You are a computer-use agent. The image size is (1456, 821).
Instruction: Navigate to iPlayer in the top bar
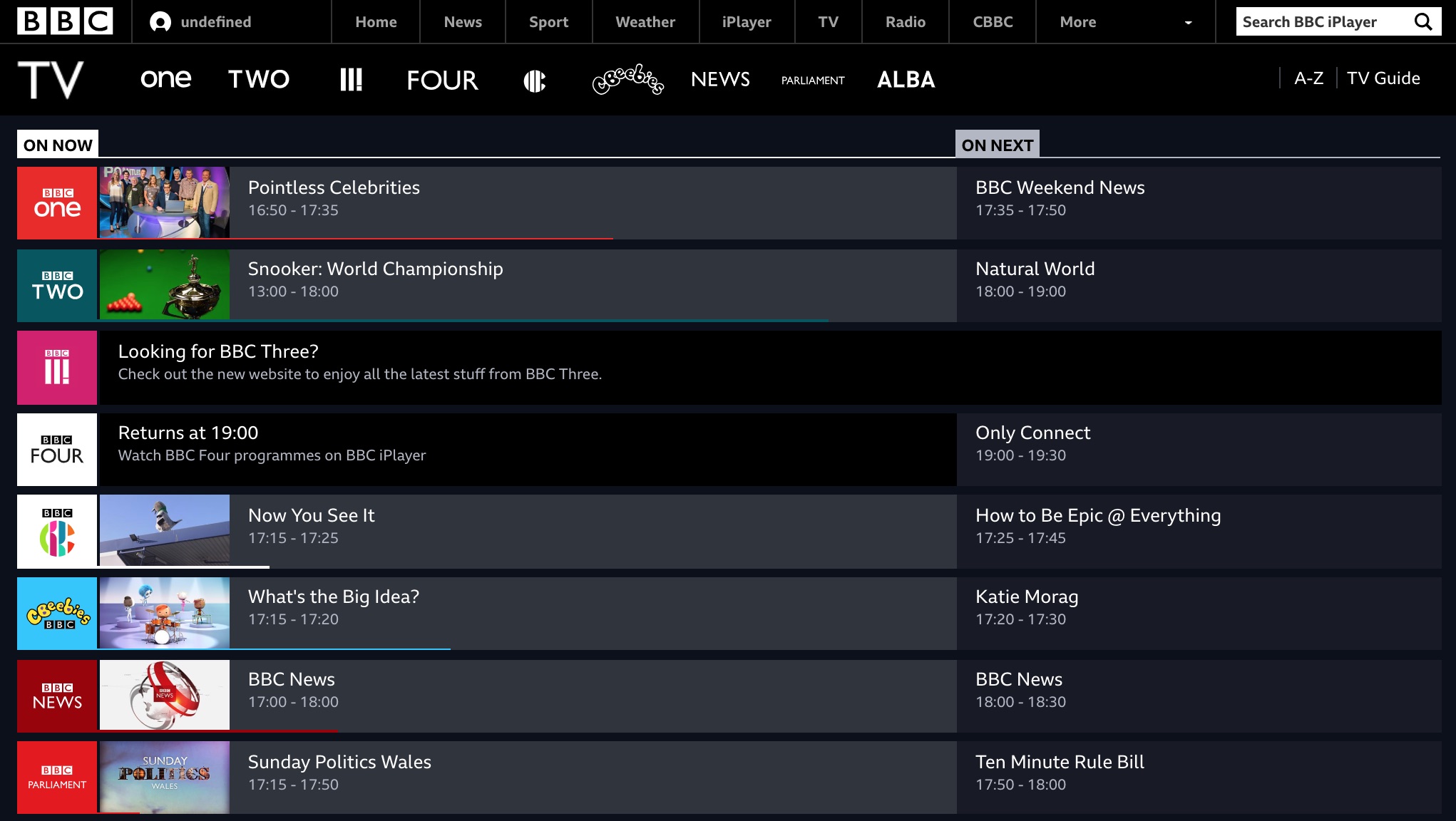pos(746,21)
